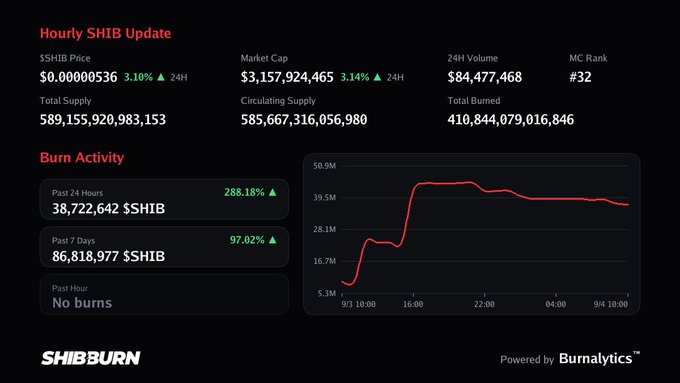680x383 pixels.
Task: Click the 3.14% market cap change
Action: pos(355,77)
